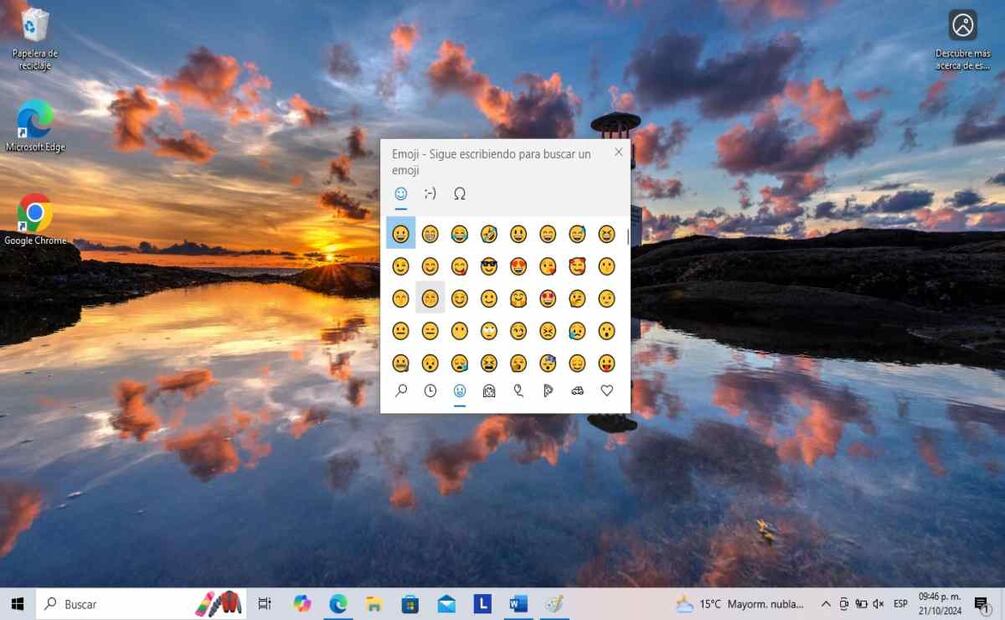Open the people emoji category
The width and height of the screenshot is (1005, 620).
pyautogui.click(x=489, y=391)
